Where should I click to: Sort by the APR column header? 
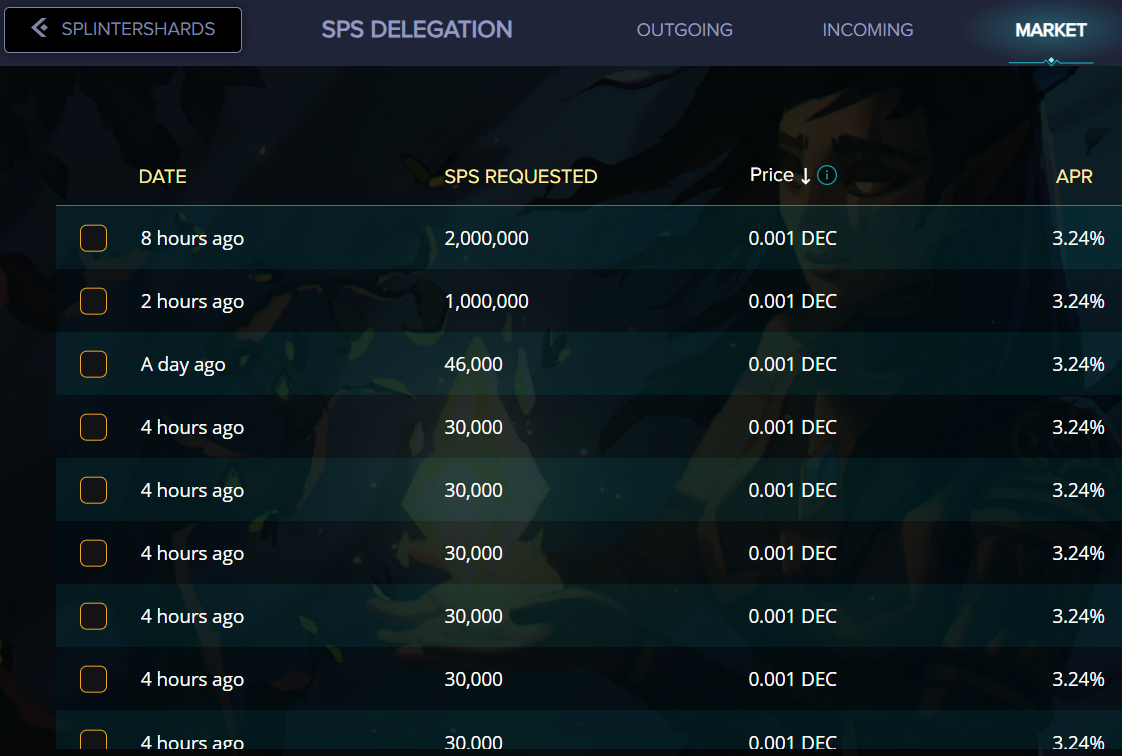pos(1074,177)
